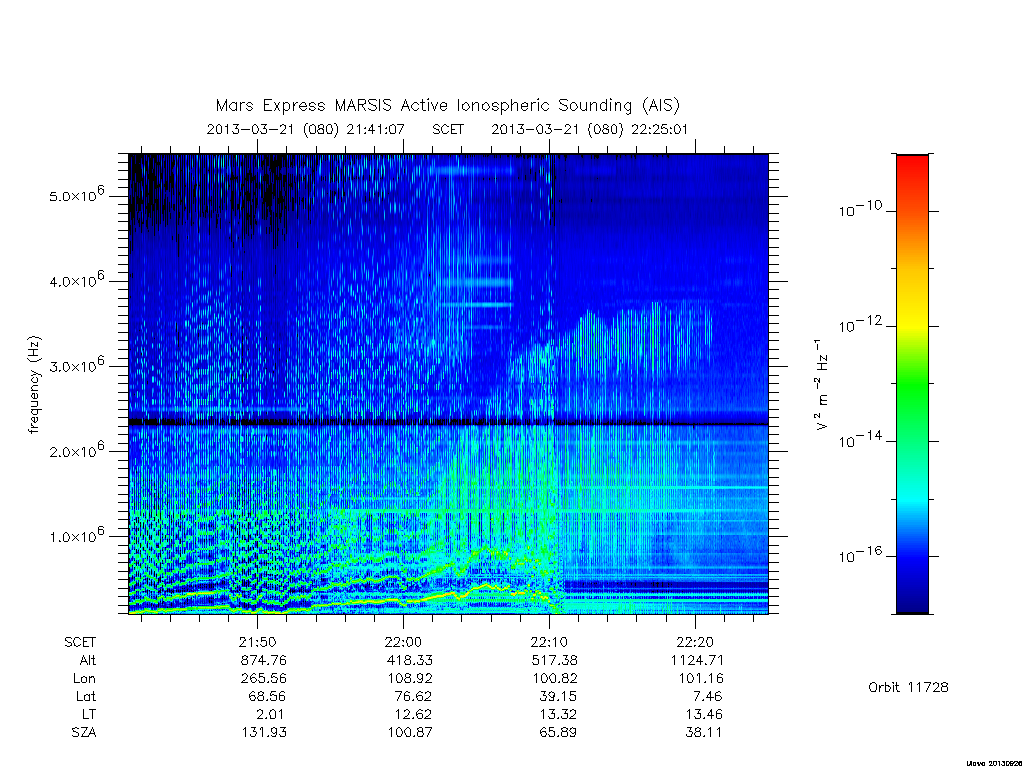The width and height of the screenshot is (1024, 768).
Task: Click the '4.0×10^6' frequency tick label
Action: click(x=76, y=279)
